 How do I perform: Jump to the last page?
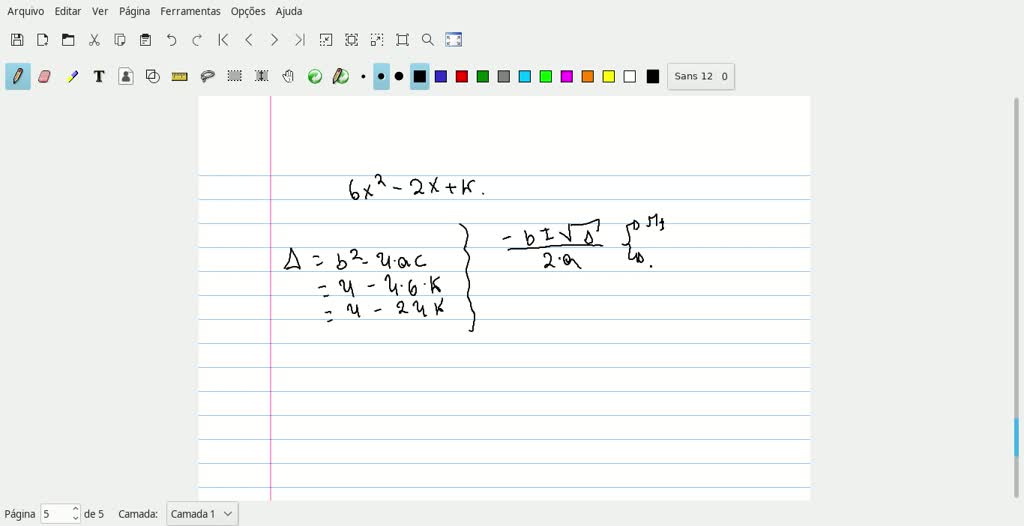click(300, 40)
